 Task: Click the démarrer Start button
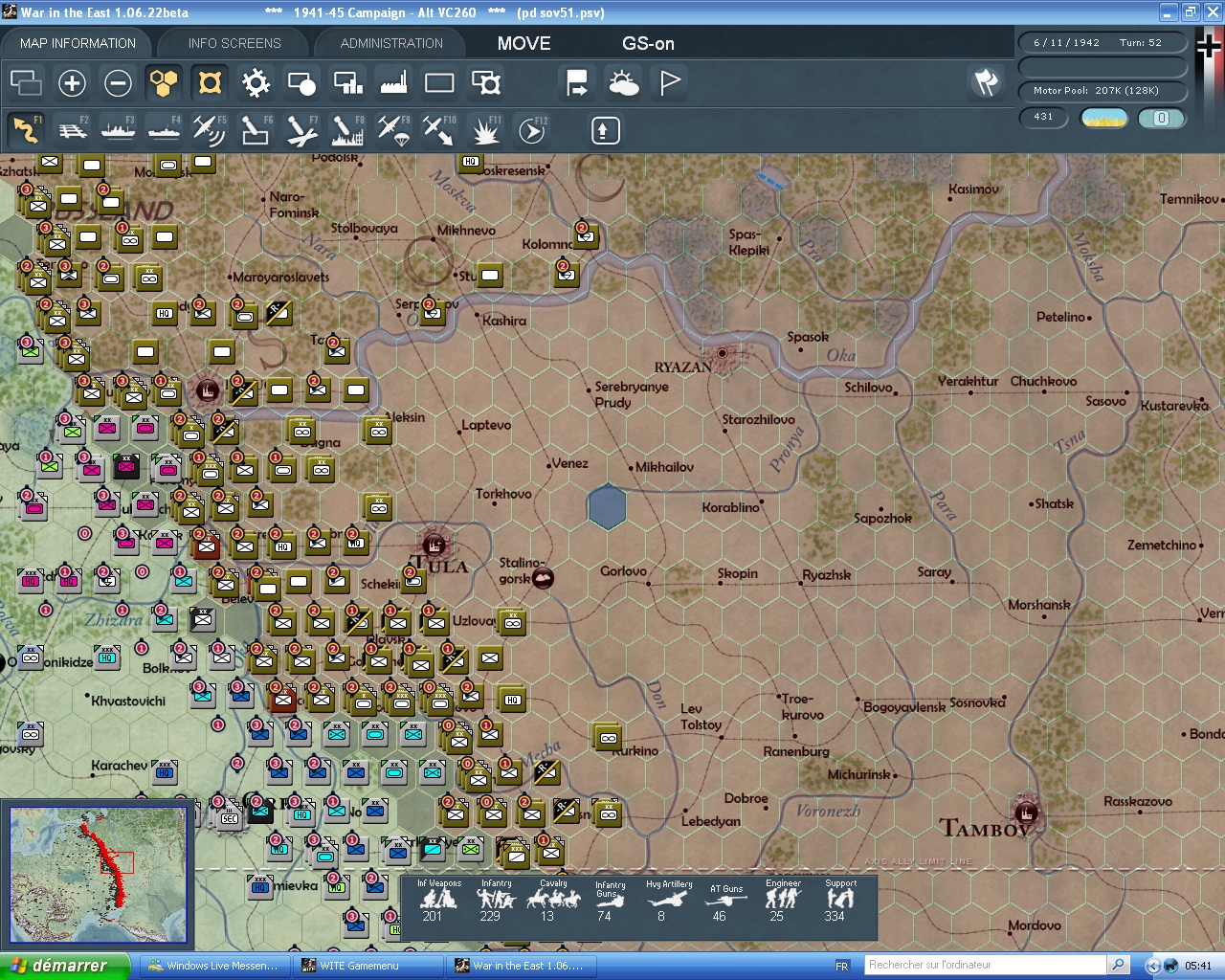[62, 966]
